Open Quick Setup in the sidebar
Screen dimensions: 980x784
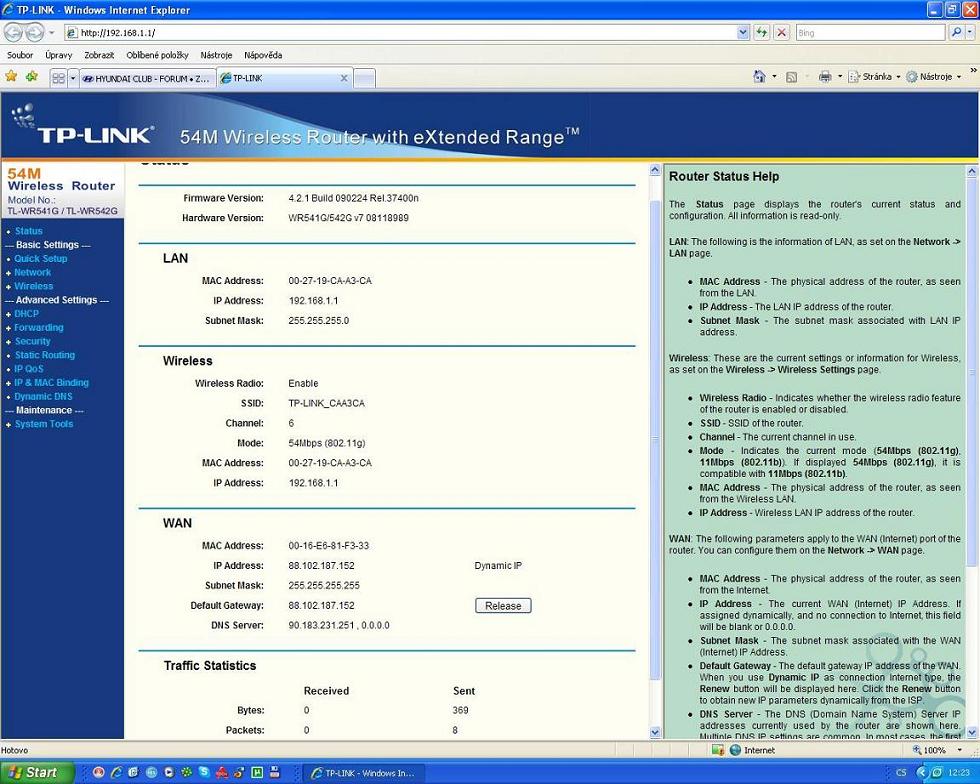(x=41, y=258)
